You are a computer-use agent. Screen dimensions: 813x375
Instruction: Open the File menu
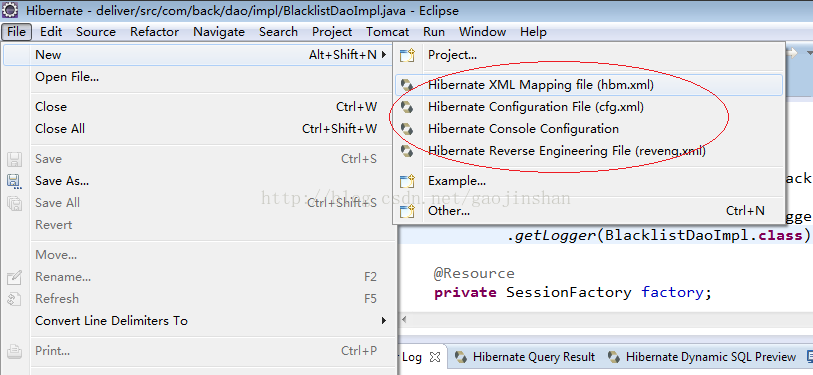click(17, 32)
